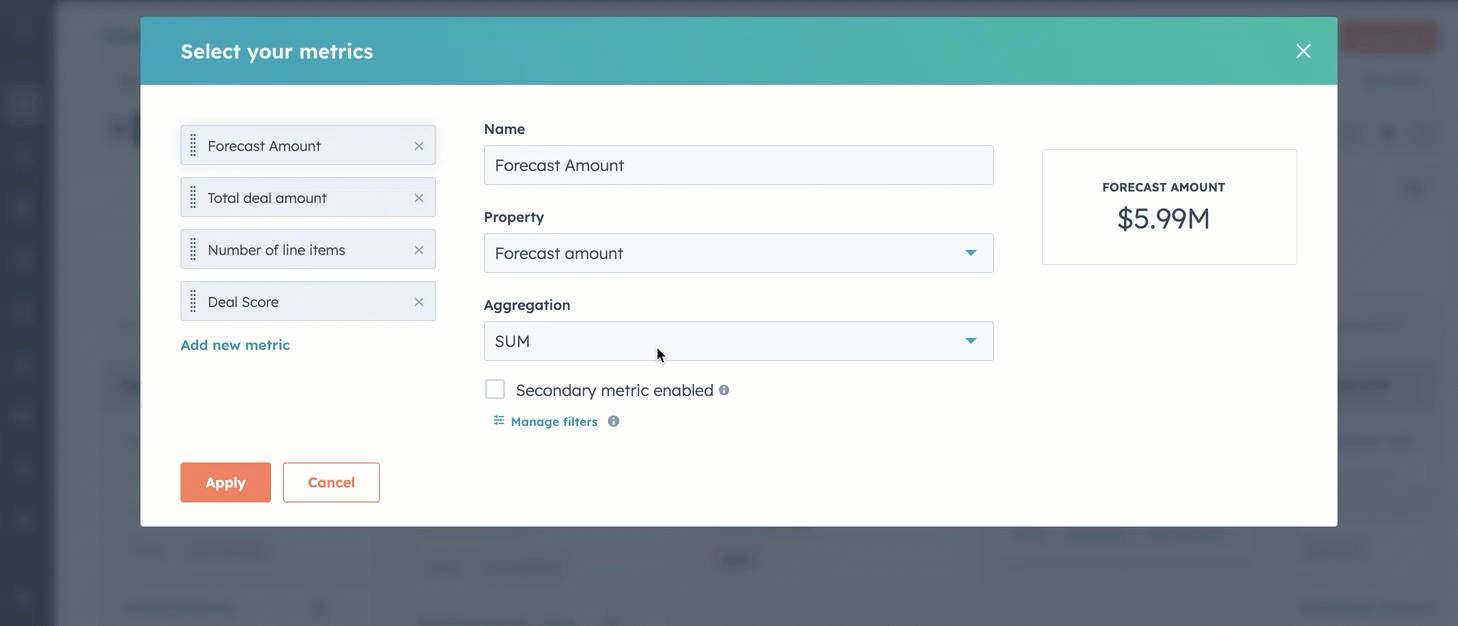The image size is (1458, 626).
Task: Click the Manage filters info icon
Action: point(614,422)
